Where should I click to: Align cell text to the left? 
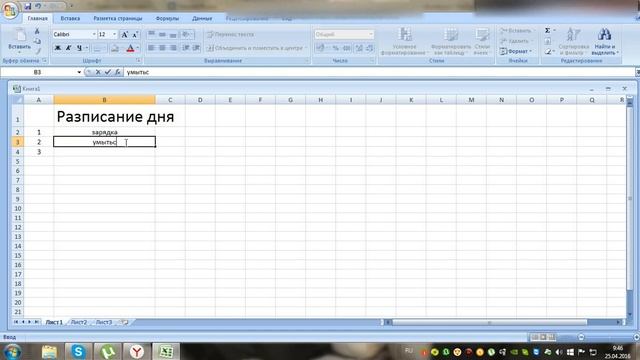tap(151, 48)
